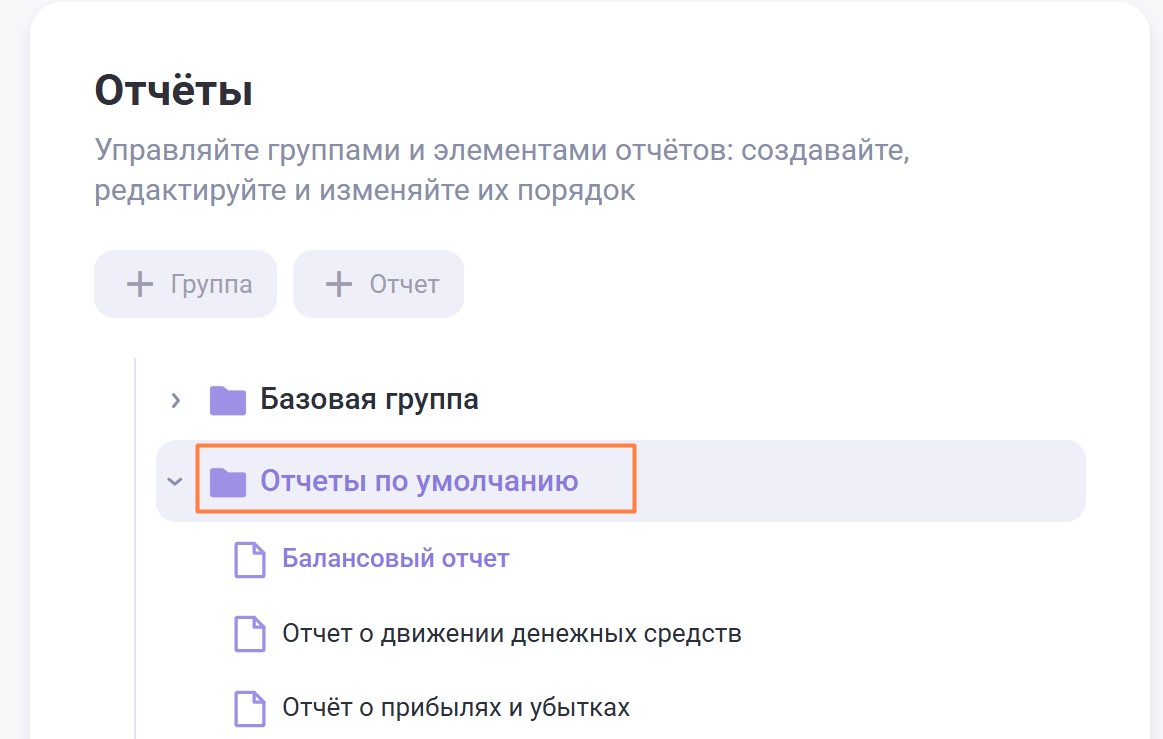Click the plus icon in the Отчет button
1163x739 pixels.
coord(340,285)
